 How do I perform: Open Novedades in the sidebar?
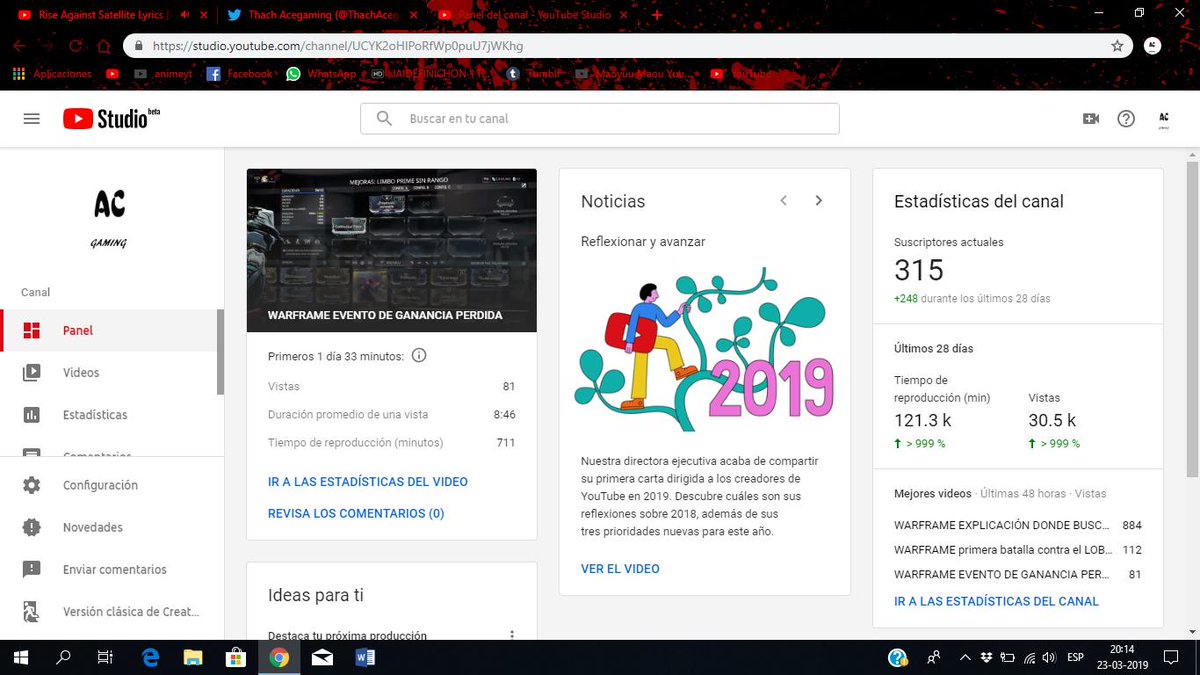coord(112,527)
